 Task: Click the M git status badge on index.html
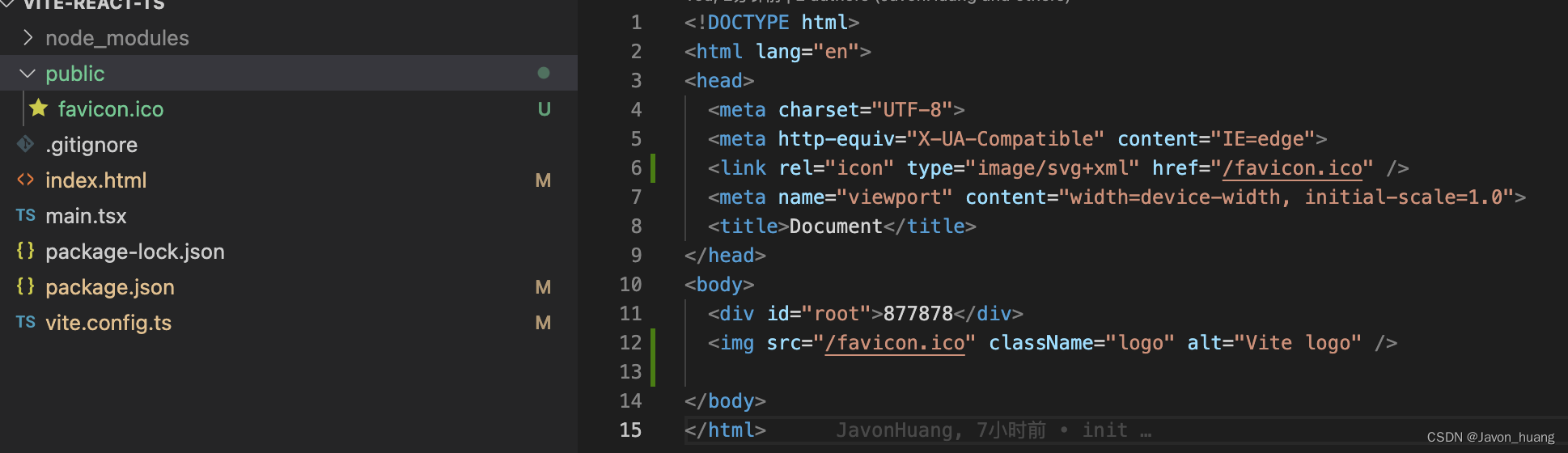click(x=544, y=180)
